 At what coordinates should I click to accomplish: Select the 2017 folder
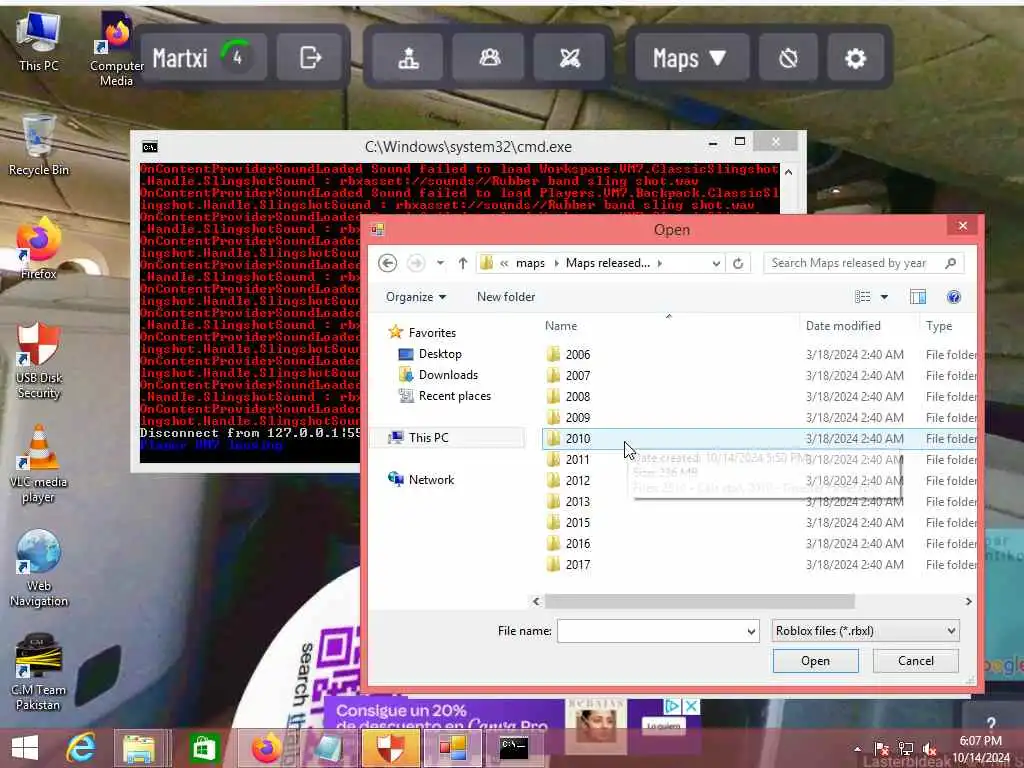click(x=759, y=564)
